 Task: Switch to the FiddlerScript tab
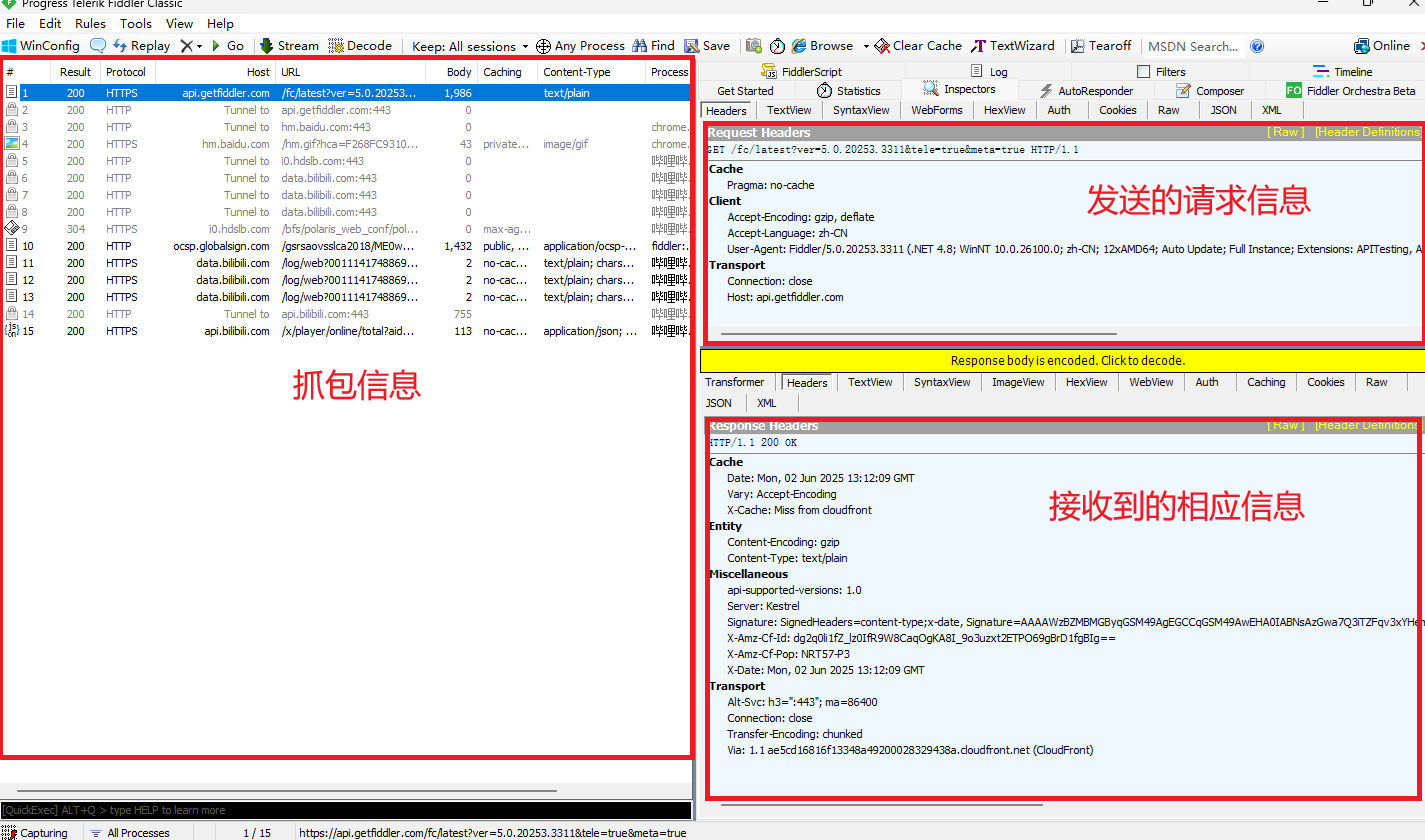[802, 72]
